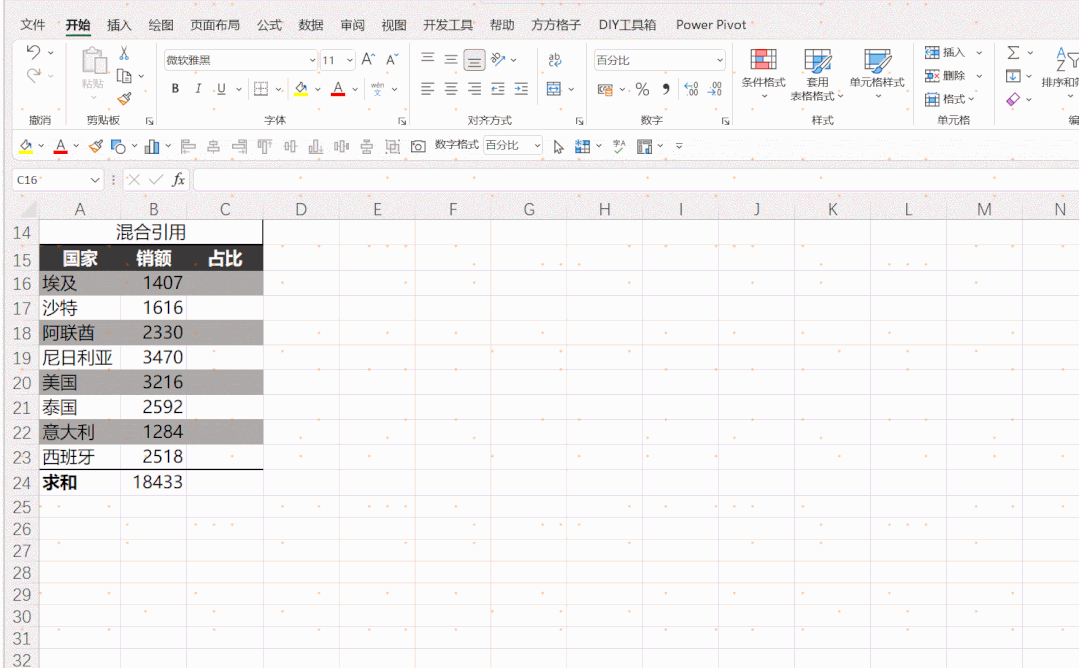
Task: Open the text orientation dropdown
Action: [513, 60]
